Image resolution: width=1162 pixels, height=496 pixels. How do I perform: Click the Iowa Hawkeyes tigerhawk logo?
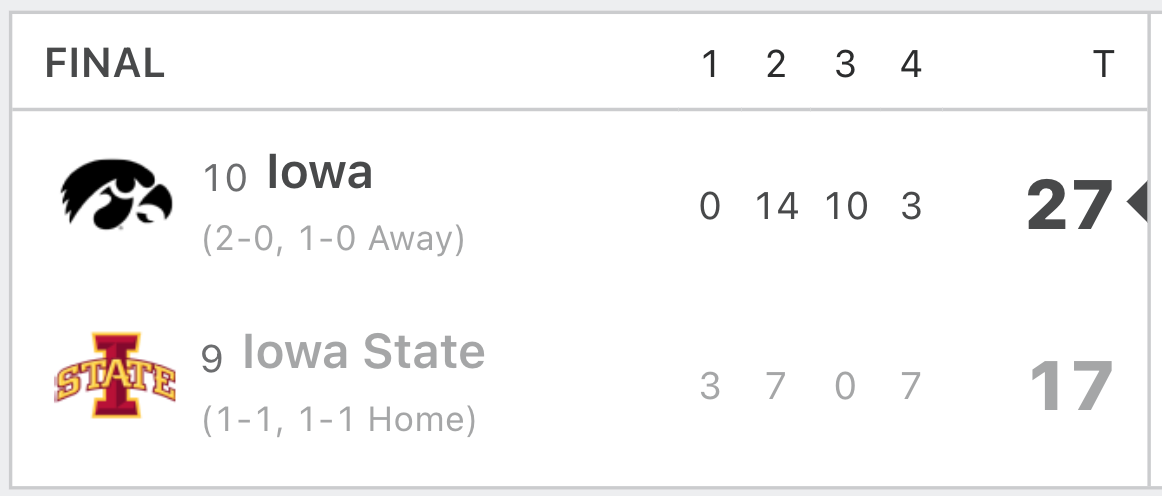click(x=116, y=193)
